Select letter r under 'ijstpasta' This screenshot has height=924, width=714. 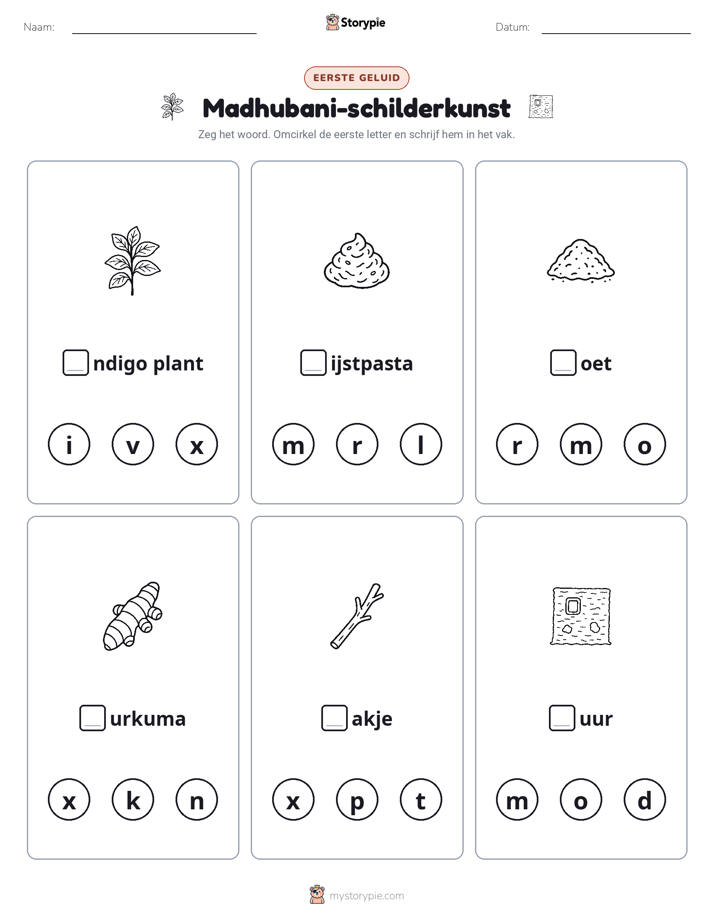point(357,444)
